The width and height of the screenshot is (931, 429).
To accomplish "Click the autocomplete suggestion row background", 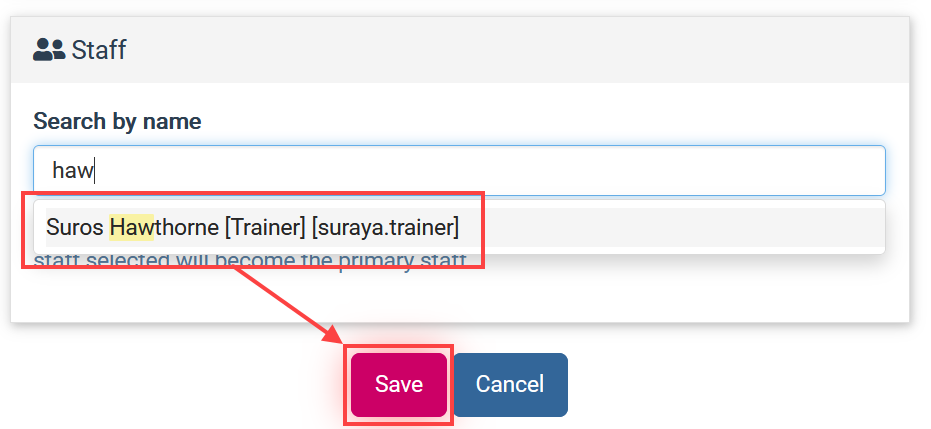I will coord(671,227).
